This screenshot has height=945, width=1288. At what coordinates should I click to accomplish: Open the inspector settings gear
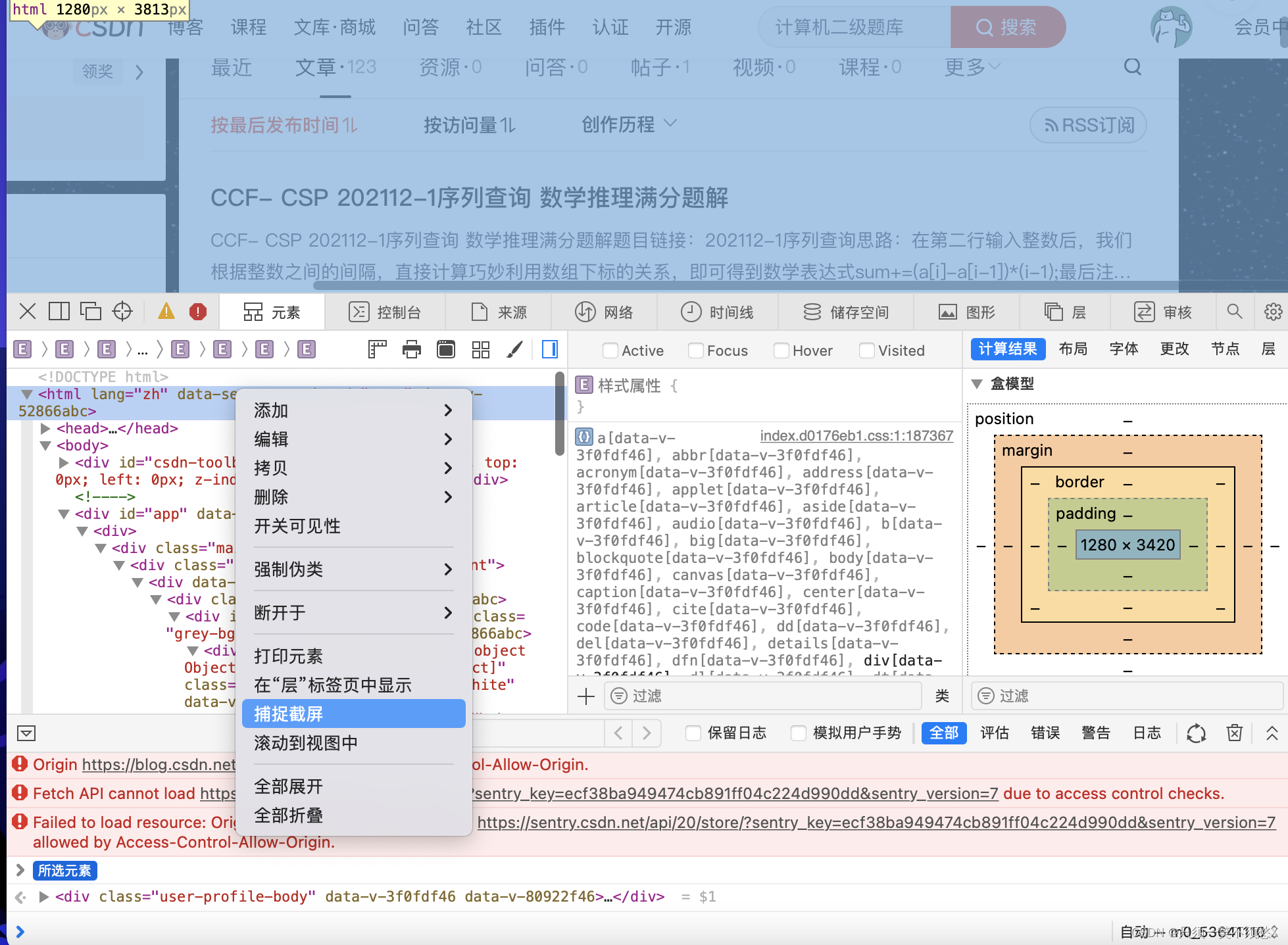coord(1273,311)
